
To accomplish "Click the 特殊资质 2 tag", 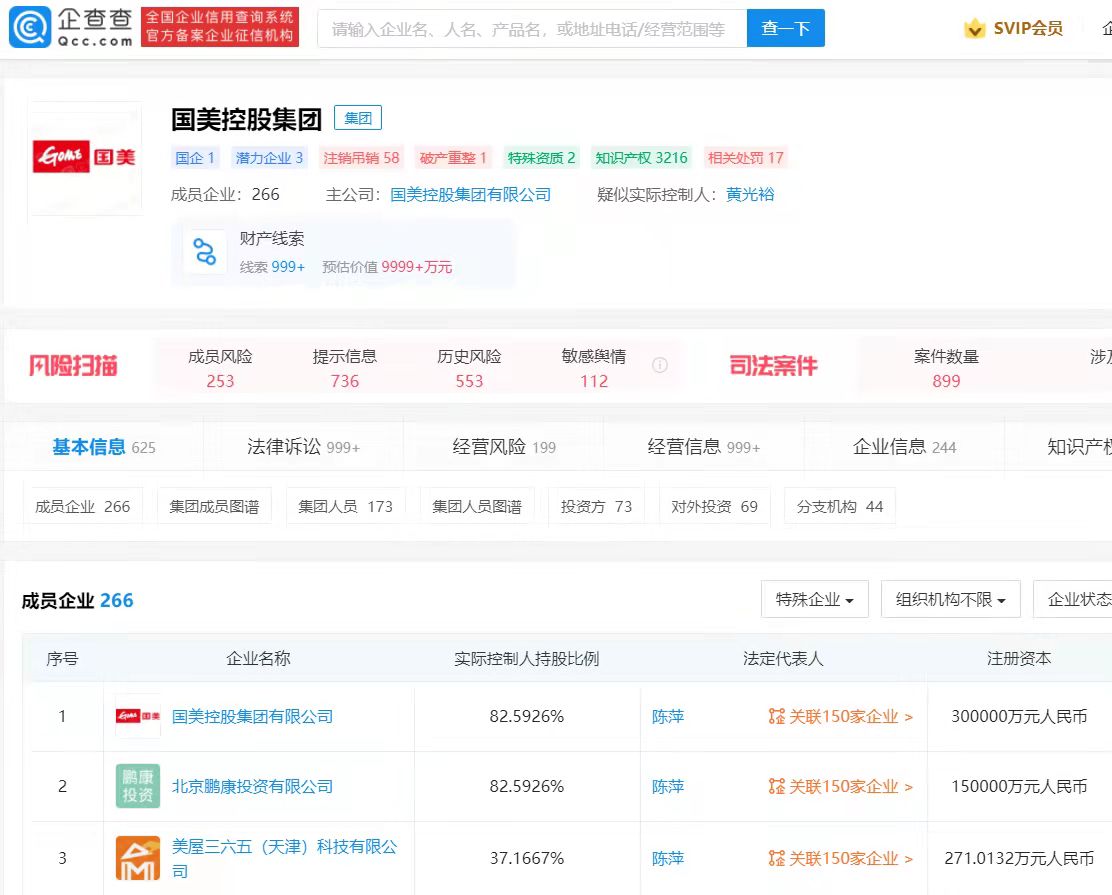I will pyautogui.click(x=541, y=157).
